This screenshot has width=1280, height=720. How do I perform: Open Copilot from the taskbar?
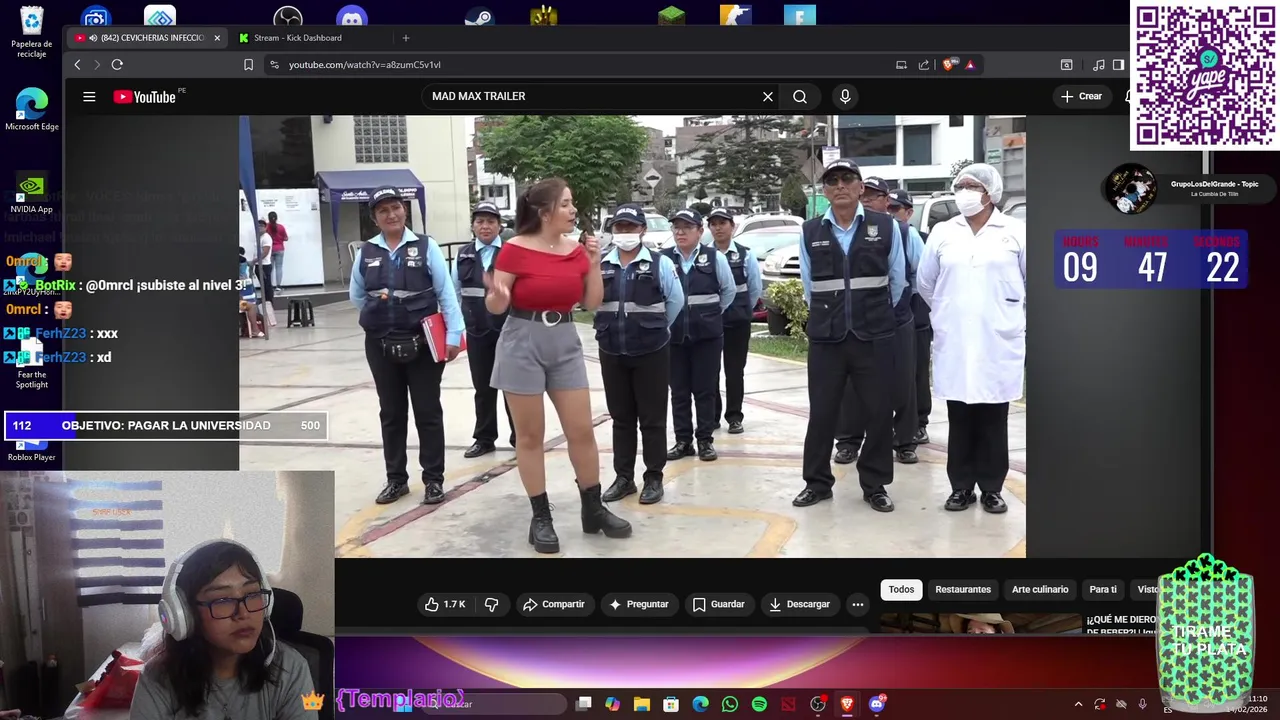[612, 704]
